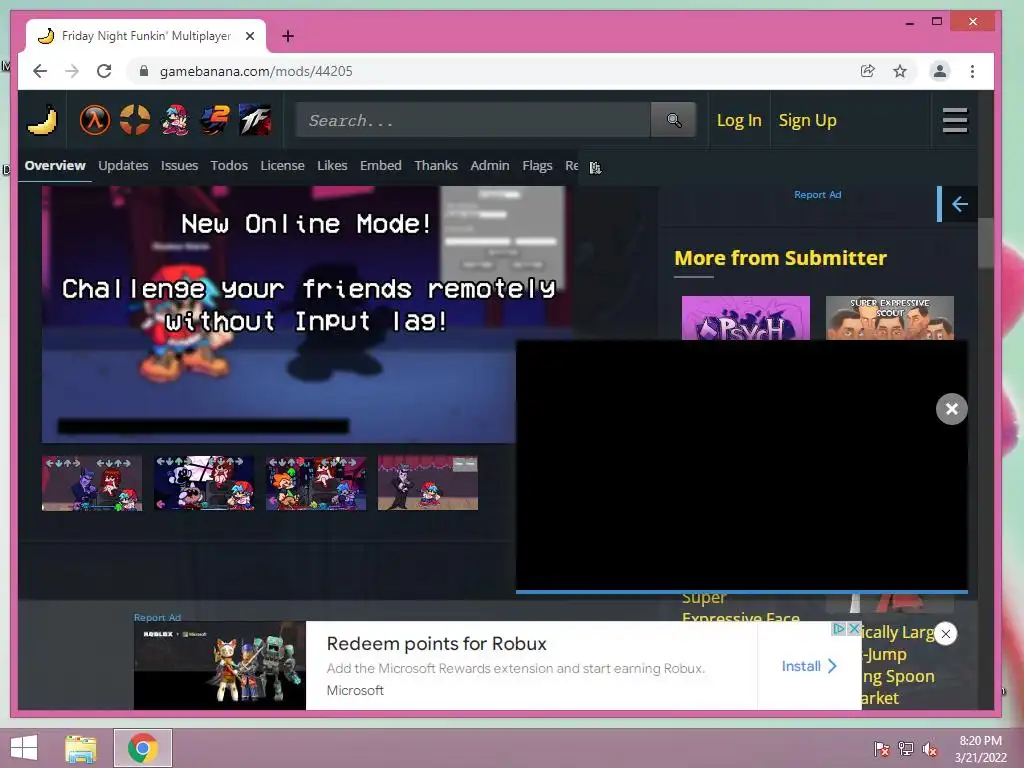Image resolution: width=1024 pixels, height=768 pixels.
Task: Dismiss the bottom banner ad overlay
Action: click(945, 633)
